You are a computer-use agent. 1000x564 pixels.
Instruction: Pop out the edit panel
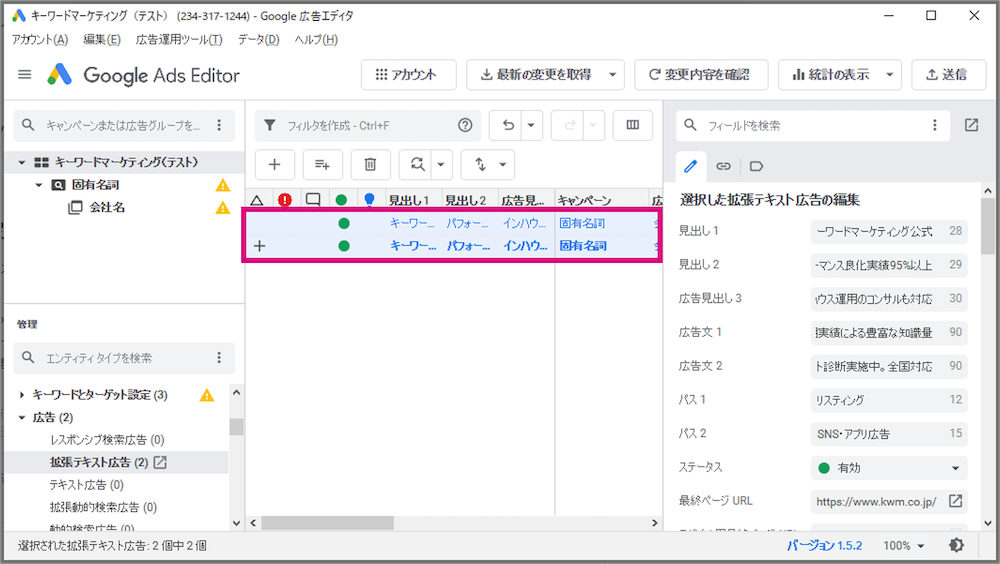pos(971,125)
